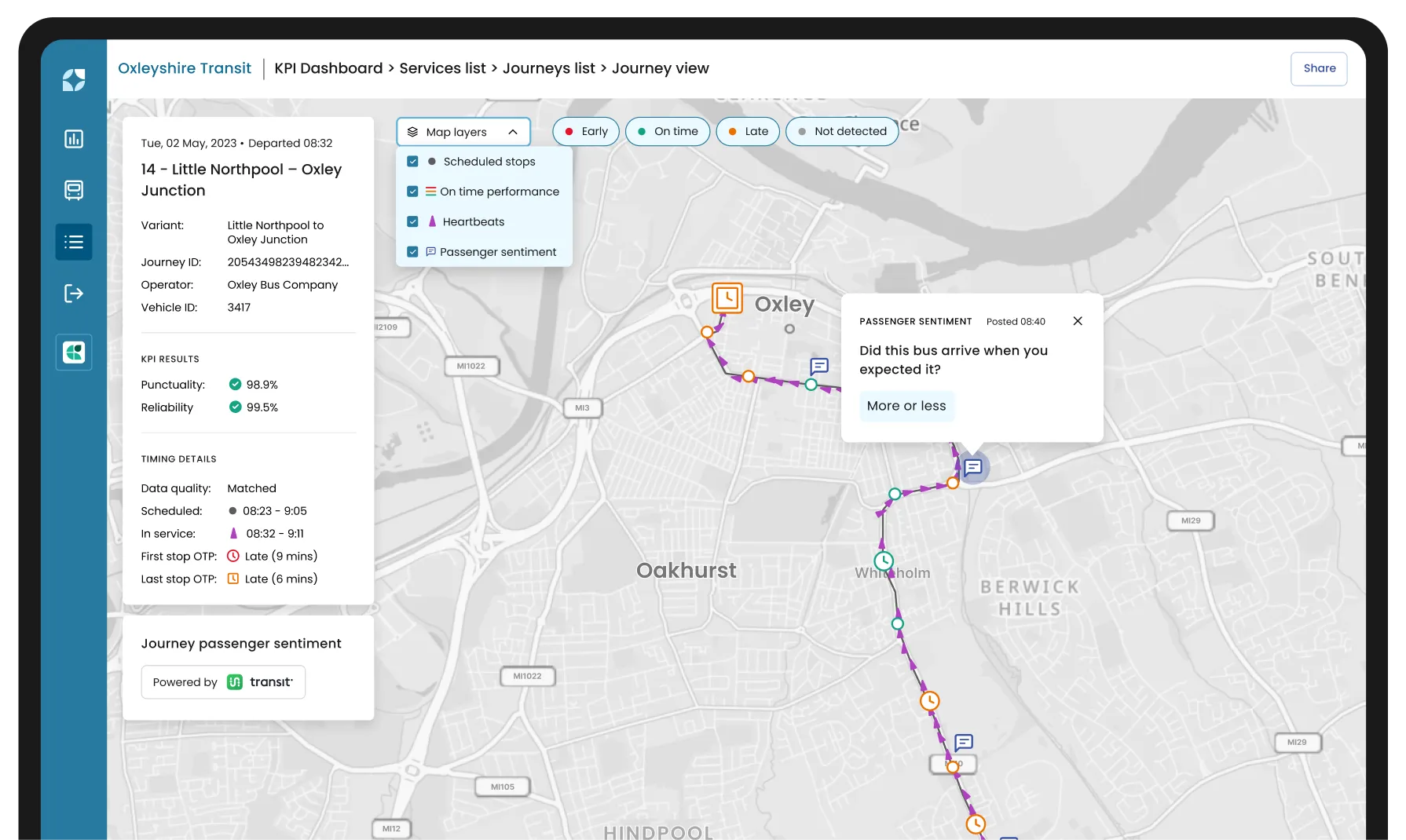Toggle the Not detected status filter chip
The width and height of the screenshot is (1406, 840).
coord(842,131)
